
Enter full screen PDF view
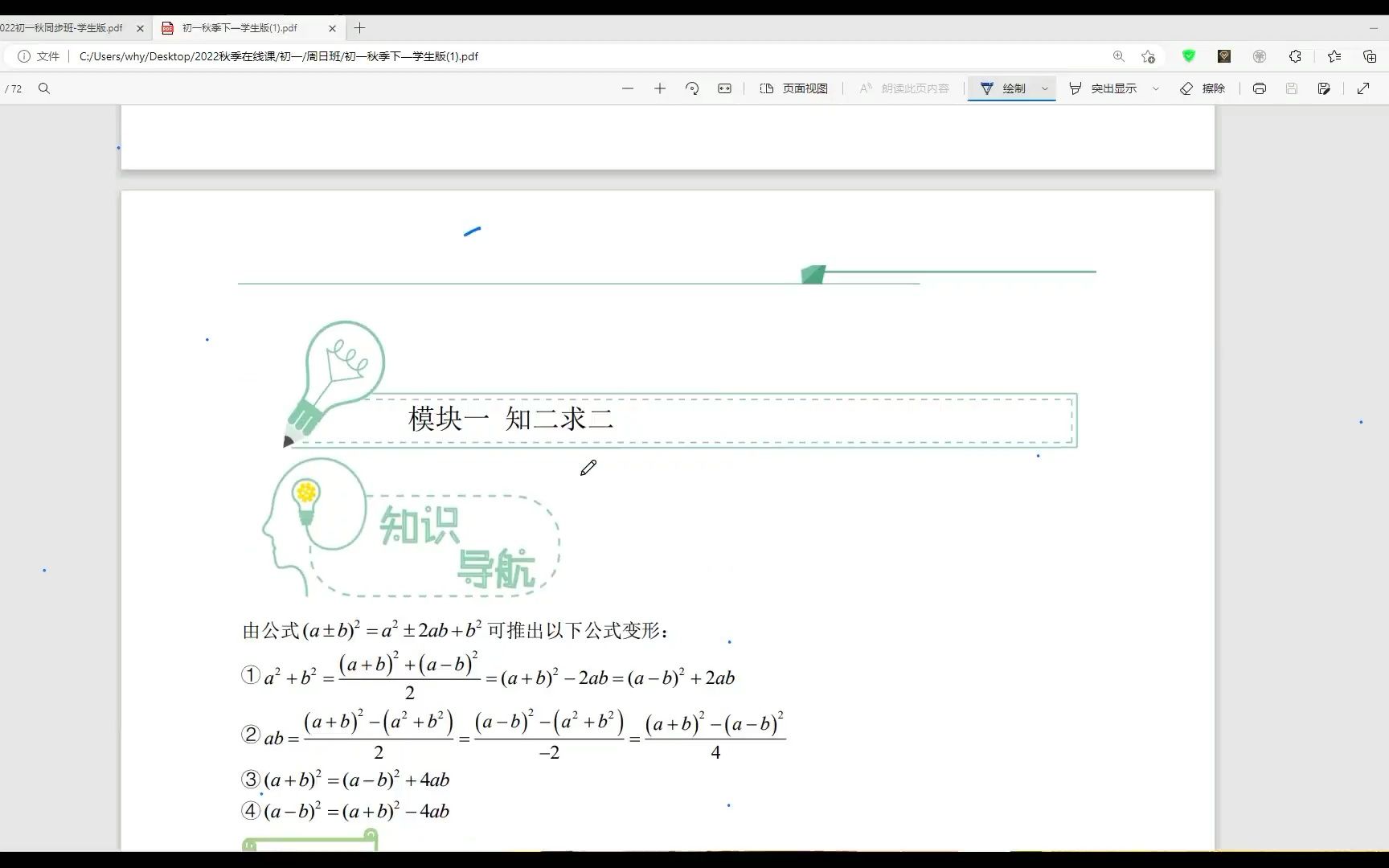(x=1363, y=88)
